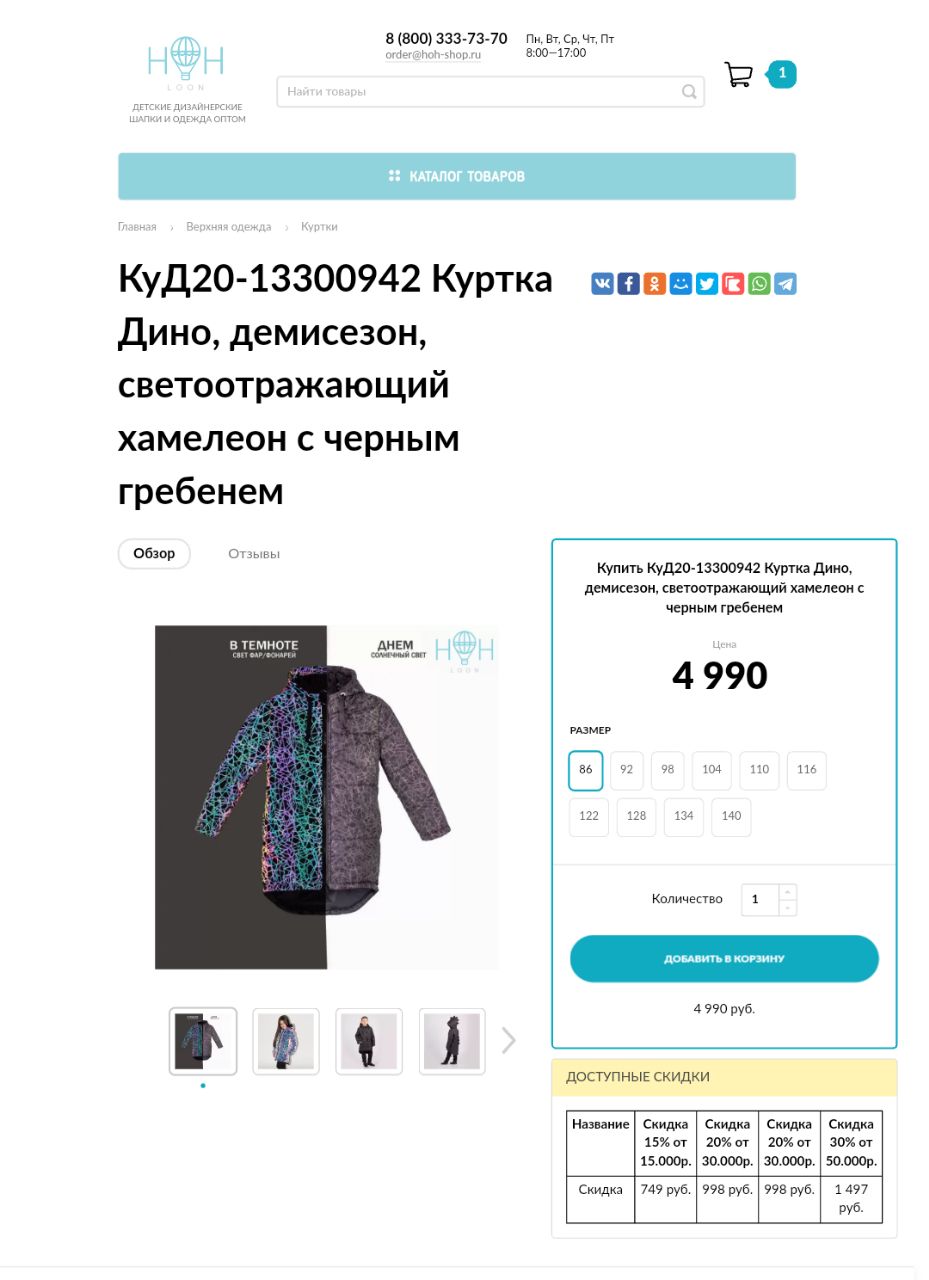The image size is (929, 1280).
Task: Switch to the Отзывы tab
Action: [254, 554]
